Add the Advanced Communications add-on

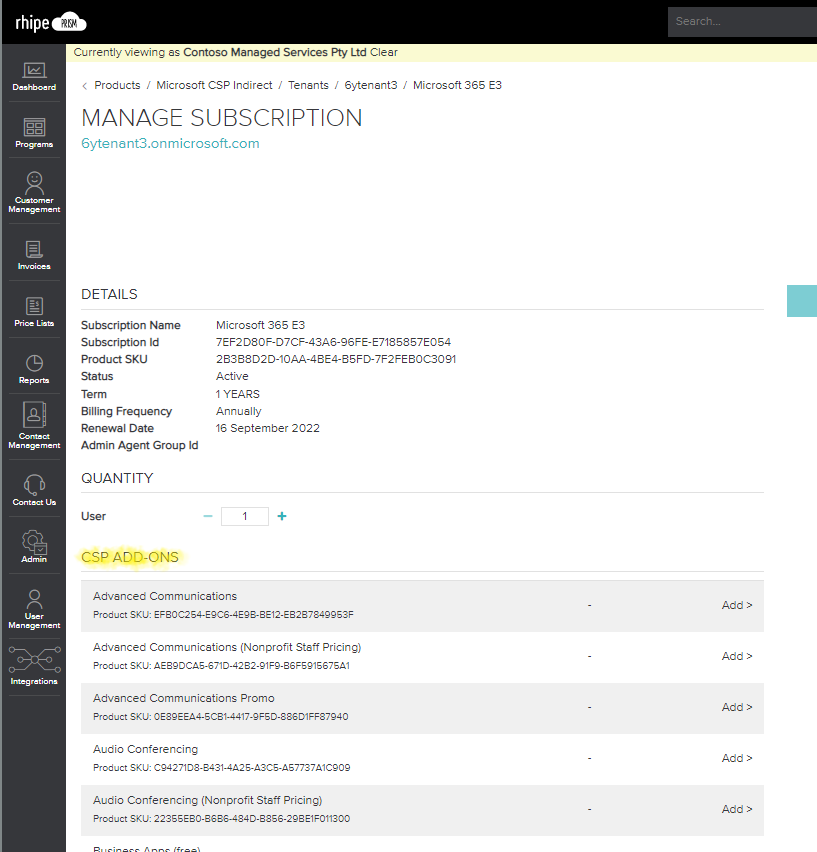point(737,605)
